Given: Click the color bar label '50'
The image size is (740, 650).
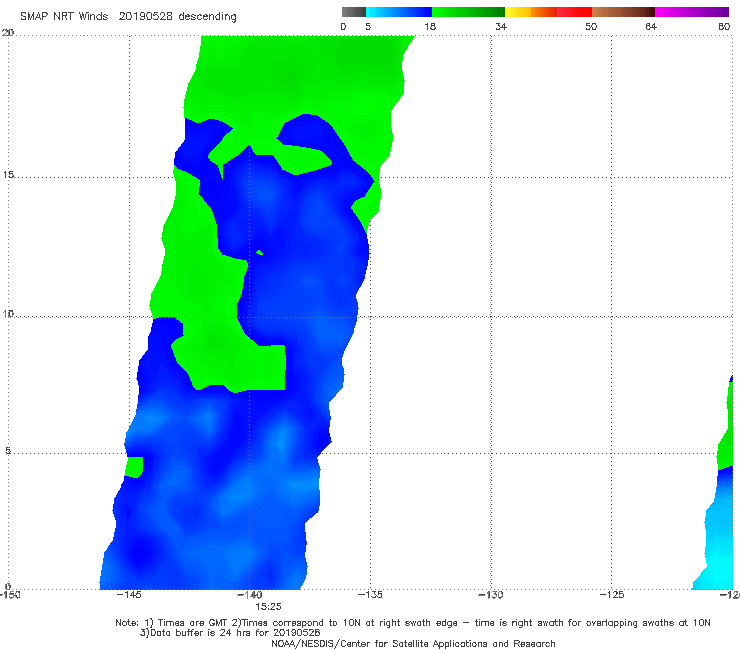Looking at the screenshot, I should pyautogui.click(x=591, y=26).
